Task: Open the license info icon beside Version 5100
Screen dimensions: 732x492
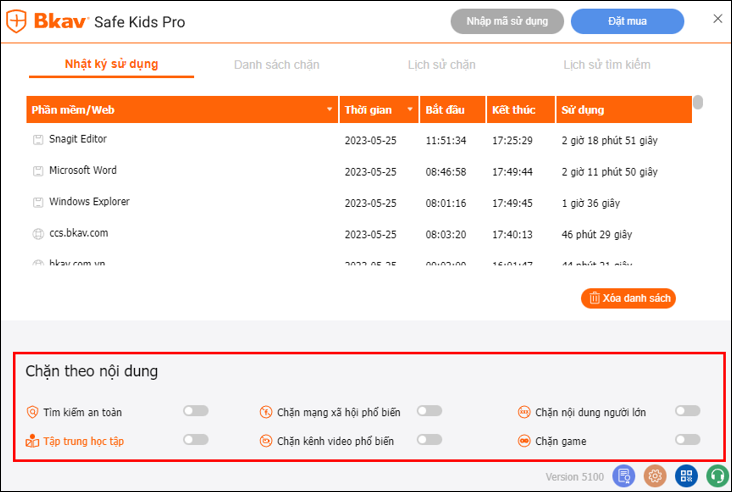Action: point(625,476)
